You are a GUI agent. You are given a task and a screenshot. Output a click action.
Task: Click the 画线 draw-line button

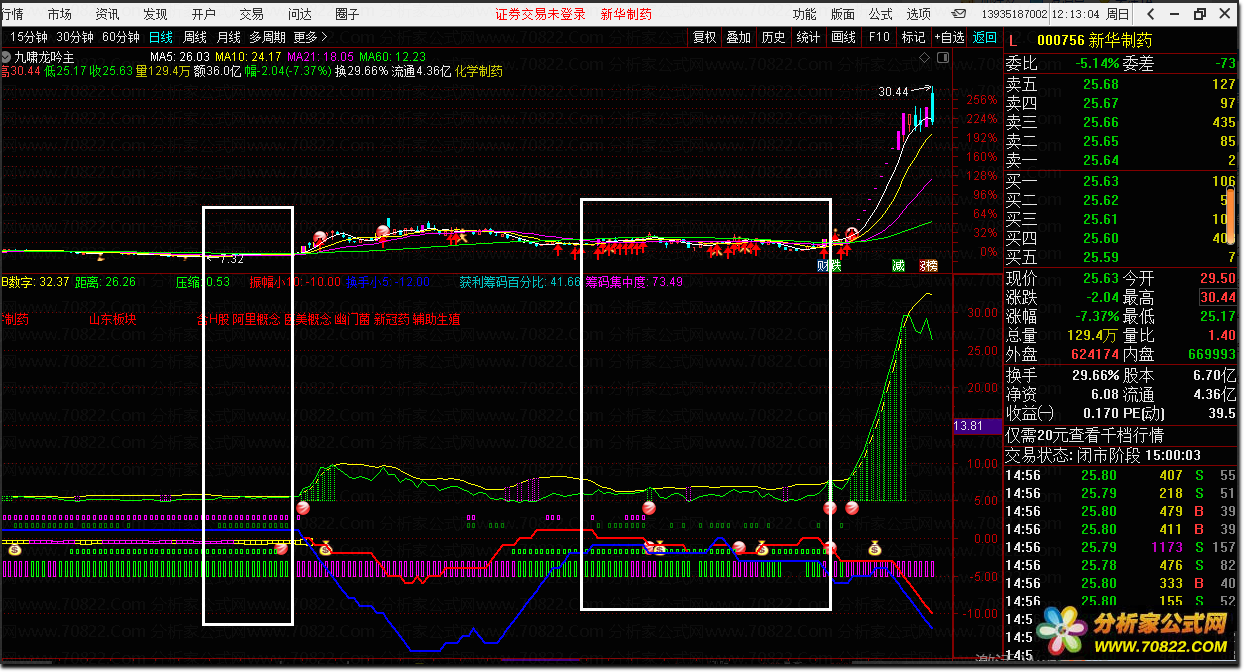coord(843,37)
